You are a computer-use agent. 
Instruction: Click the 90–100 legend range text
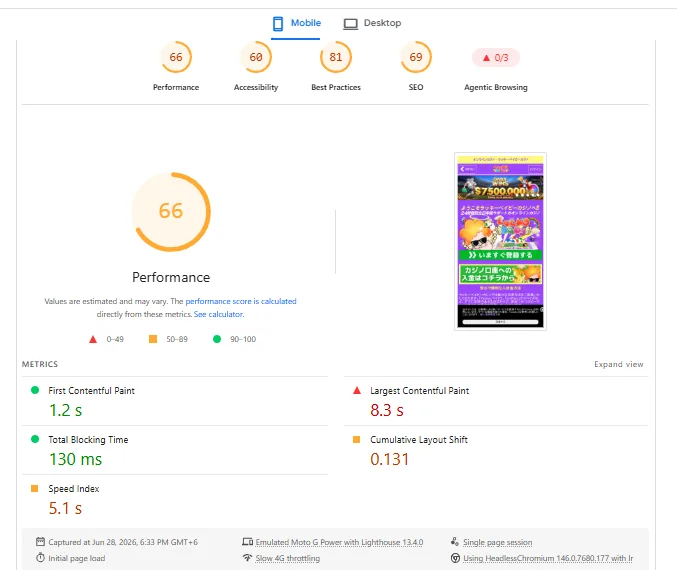pos(243,339)
